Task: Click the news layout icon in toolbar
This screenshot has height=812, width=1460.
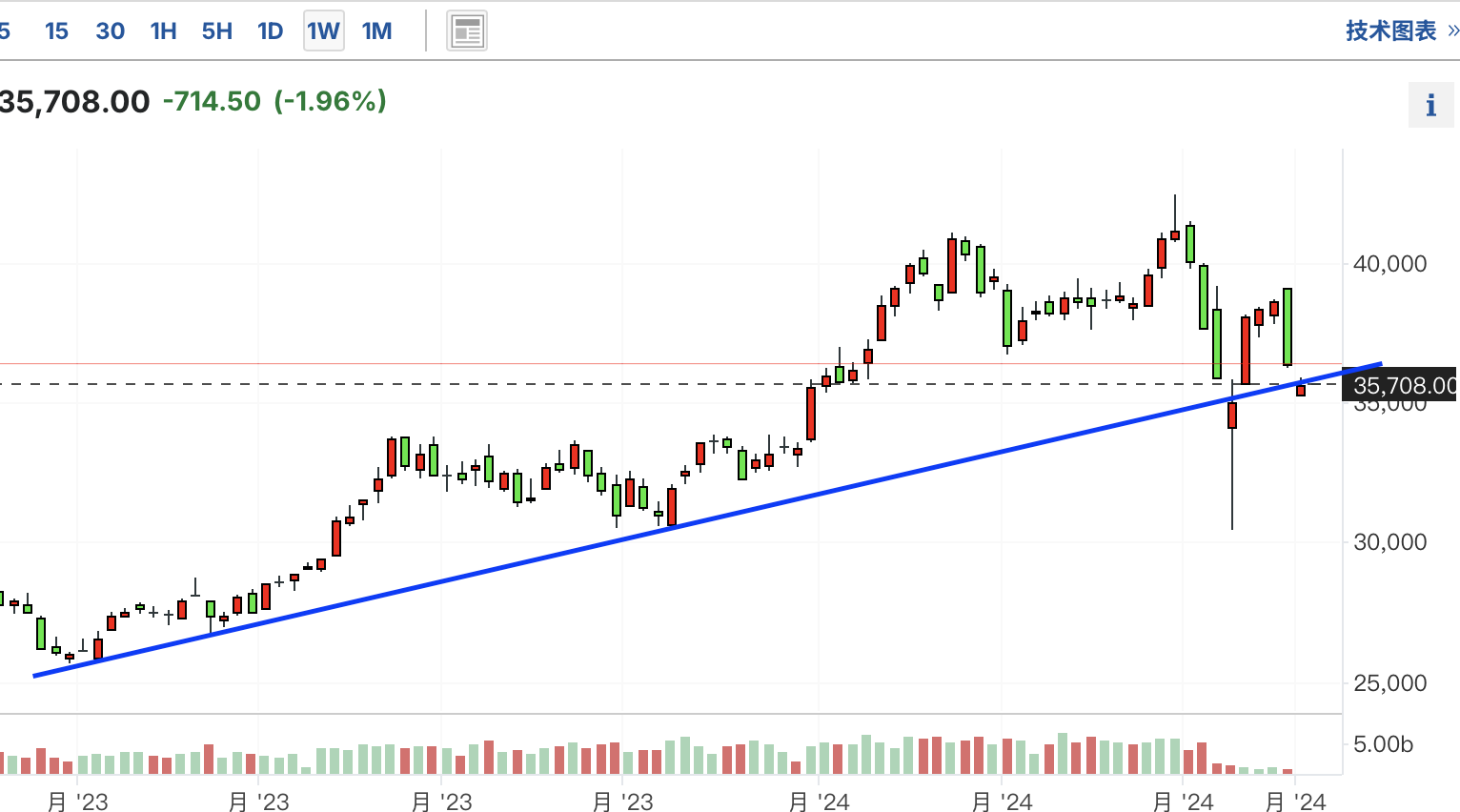Action: pyautogui.click(x=467, y=31)
